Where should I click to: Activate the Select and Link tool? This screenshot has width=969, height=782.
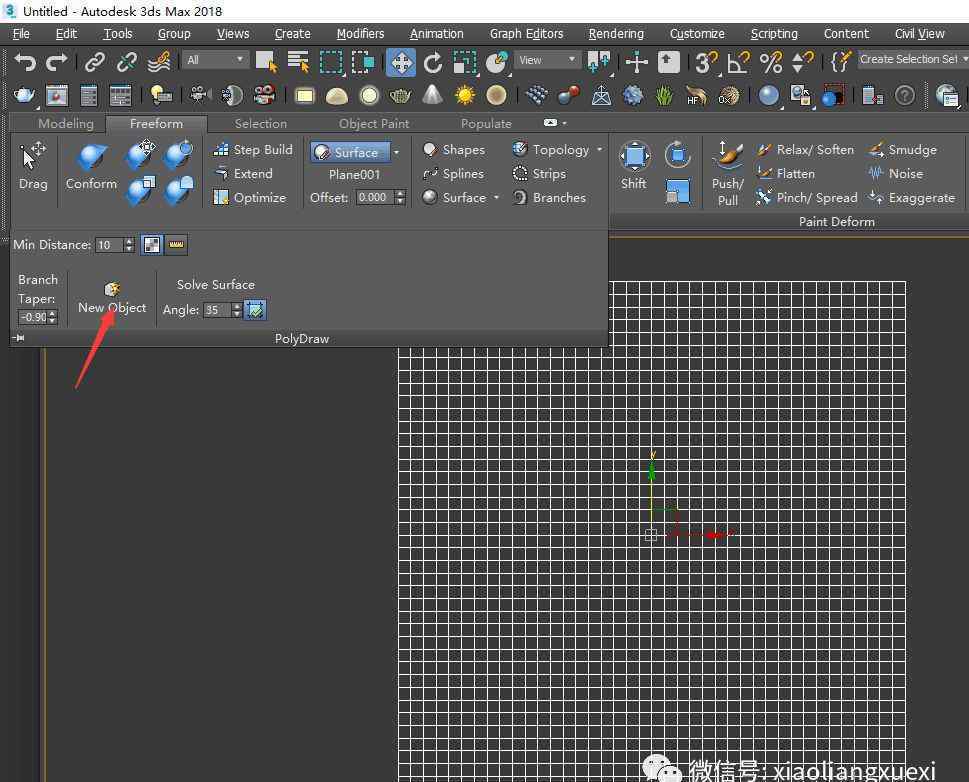tap(95, 62)
